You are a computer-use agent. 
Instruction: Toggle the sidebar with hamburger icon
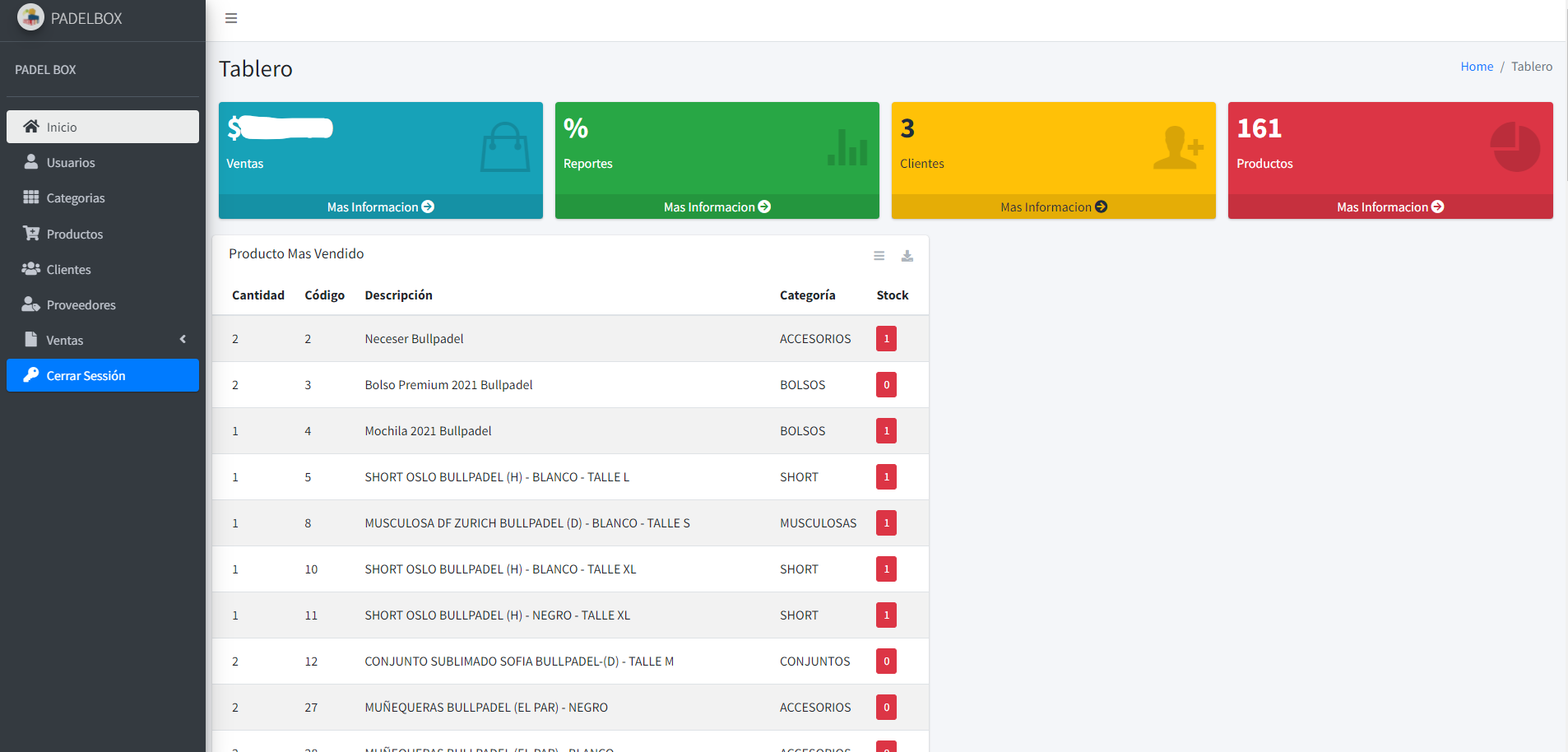coord(231,18)
